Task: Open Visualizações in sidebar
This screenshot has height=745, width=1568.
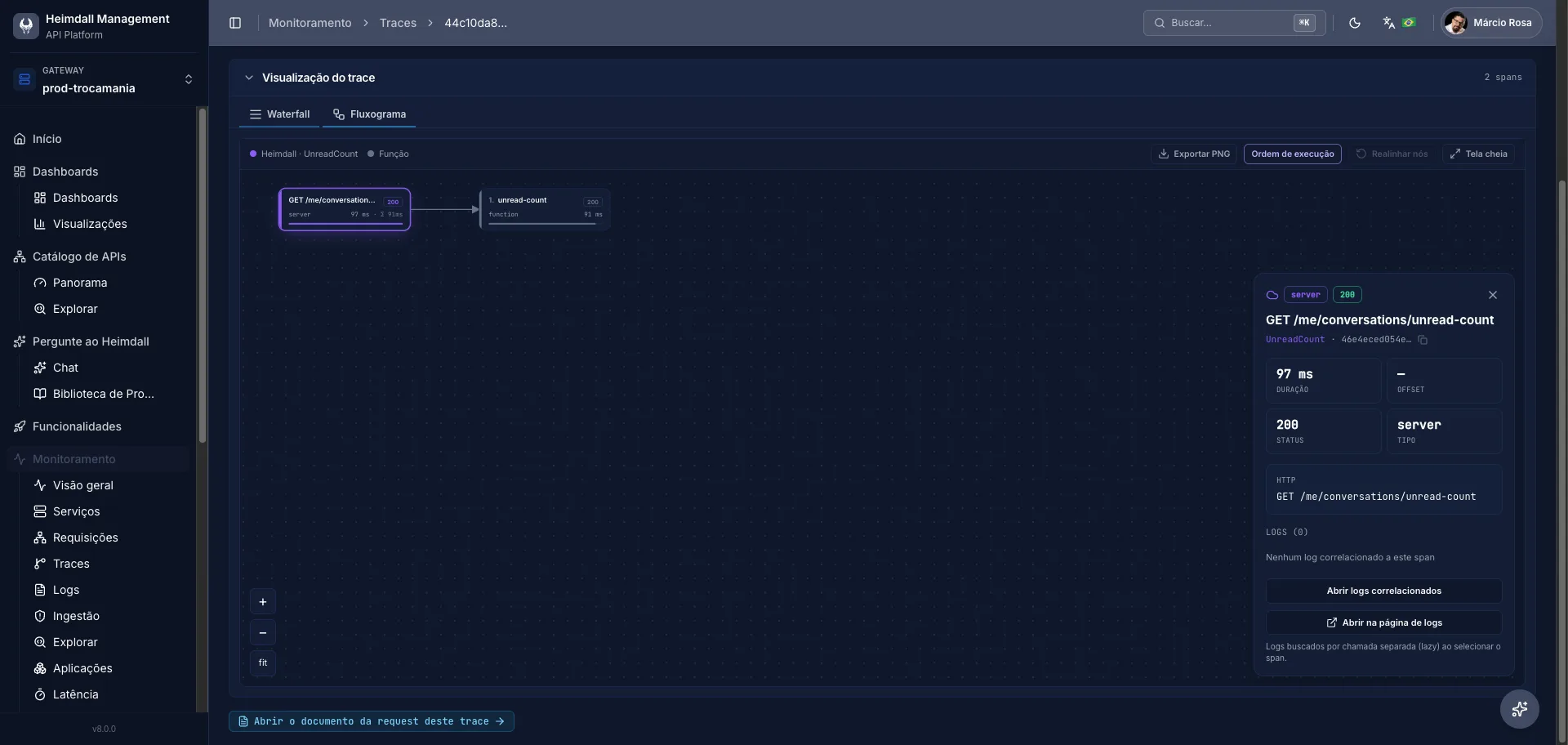Action: (106, 224)
